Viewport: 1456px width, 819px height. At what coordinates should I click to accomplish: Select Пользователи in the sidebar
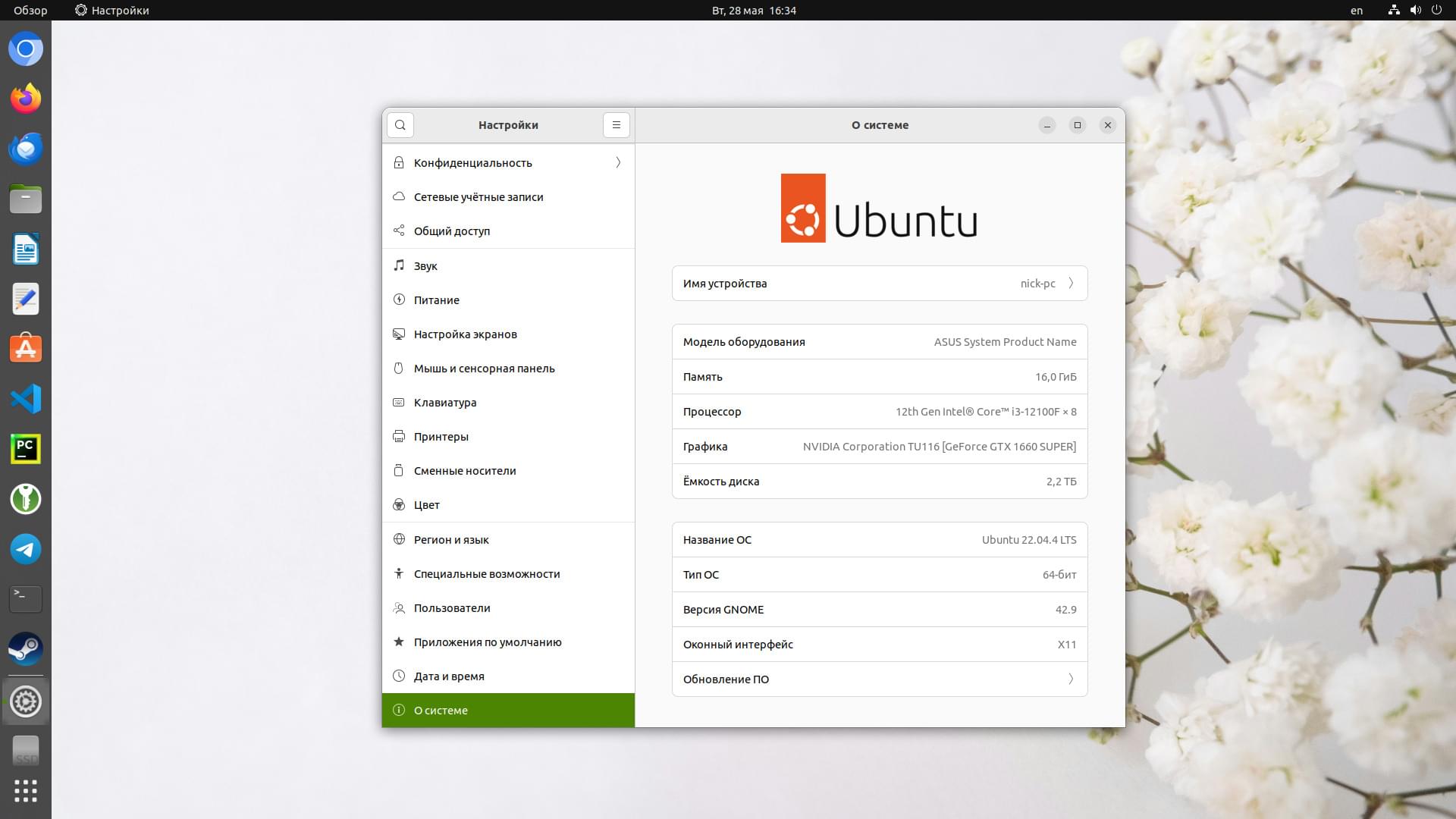[508, 607]
